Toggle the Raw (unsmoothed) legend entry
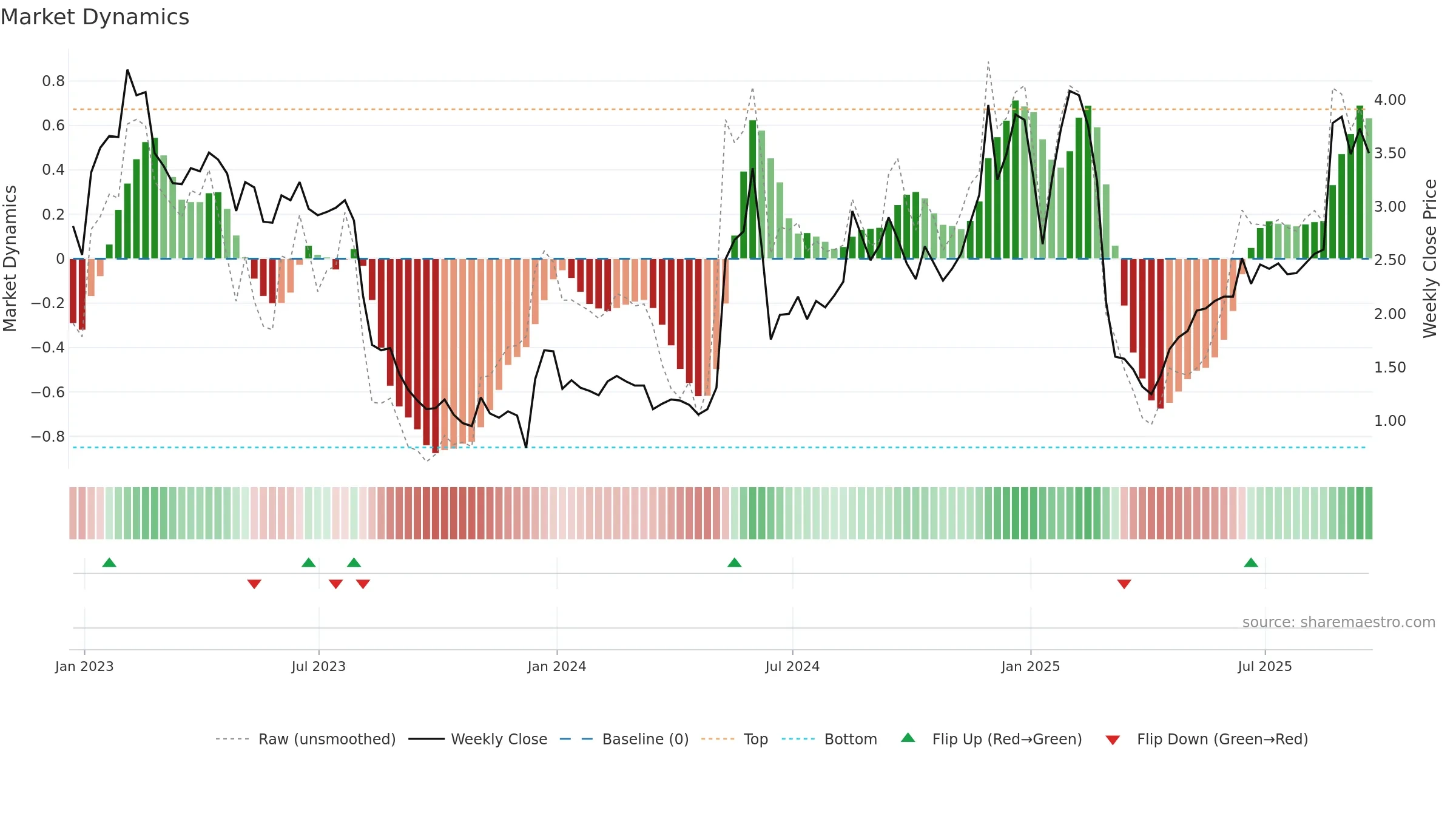Viewport: 1456px width, 819px height. point(305,739)
